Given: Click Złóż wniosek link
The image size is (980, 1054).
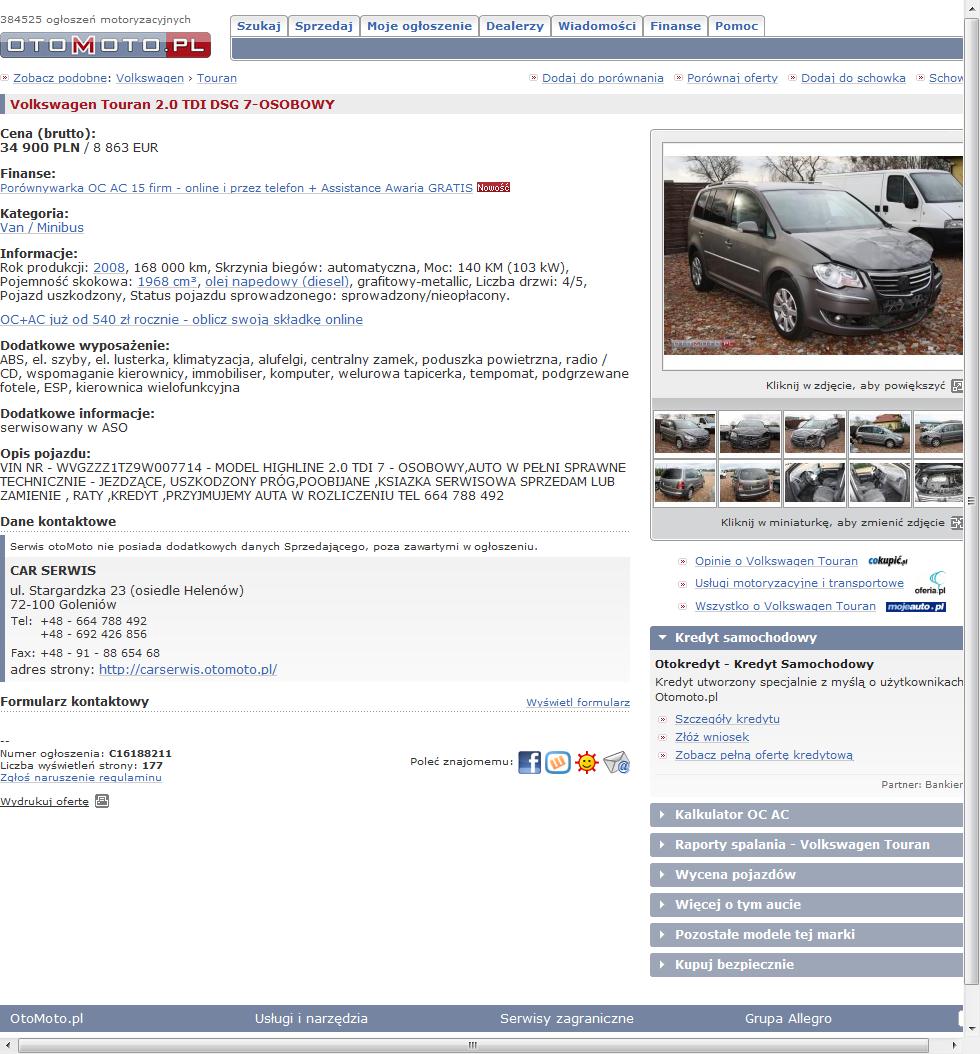Looking at the screenshot, I should coord(712,737).
